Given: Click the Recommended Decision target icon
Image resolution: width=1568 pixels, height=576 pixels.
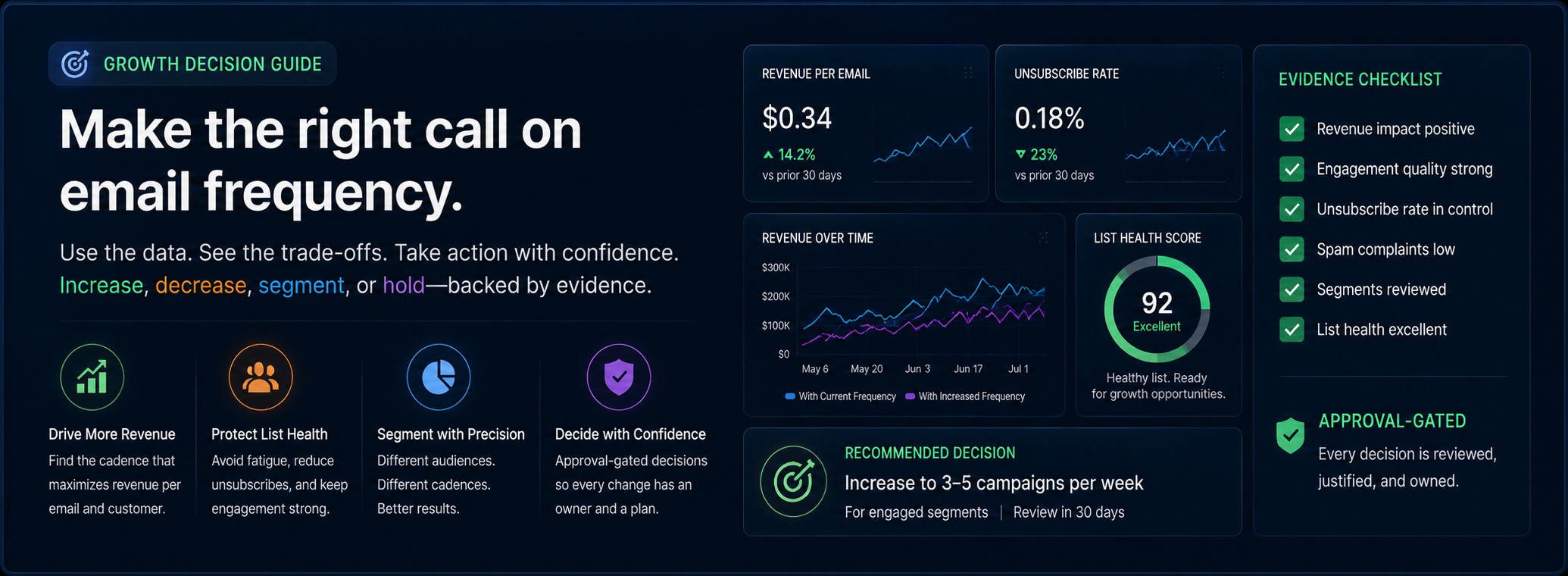Looking at the screenshot, I should pyautogui.click(x=793, y=482).
